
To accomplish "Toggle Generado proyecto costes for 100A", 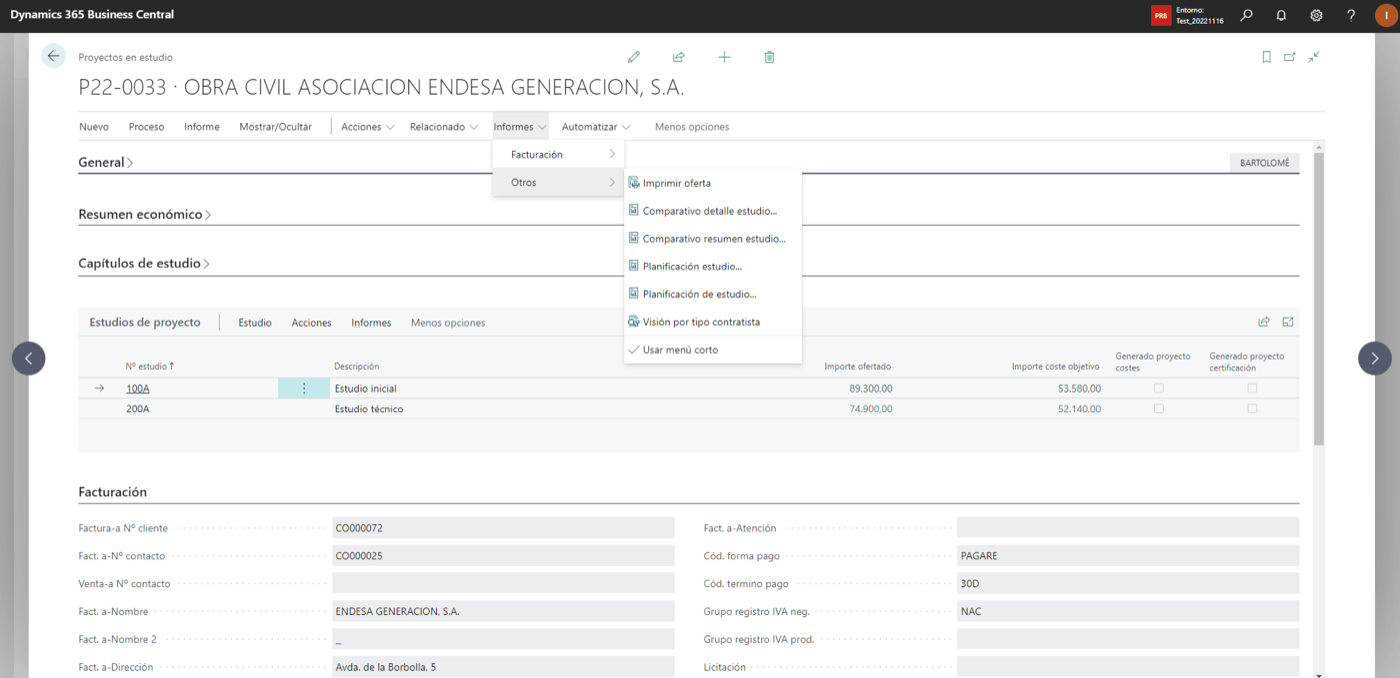I will coord(1158,388).
